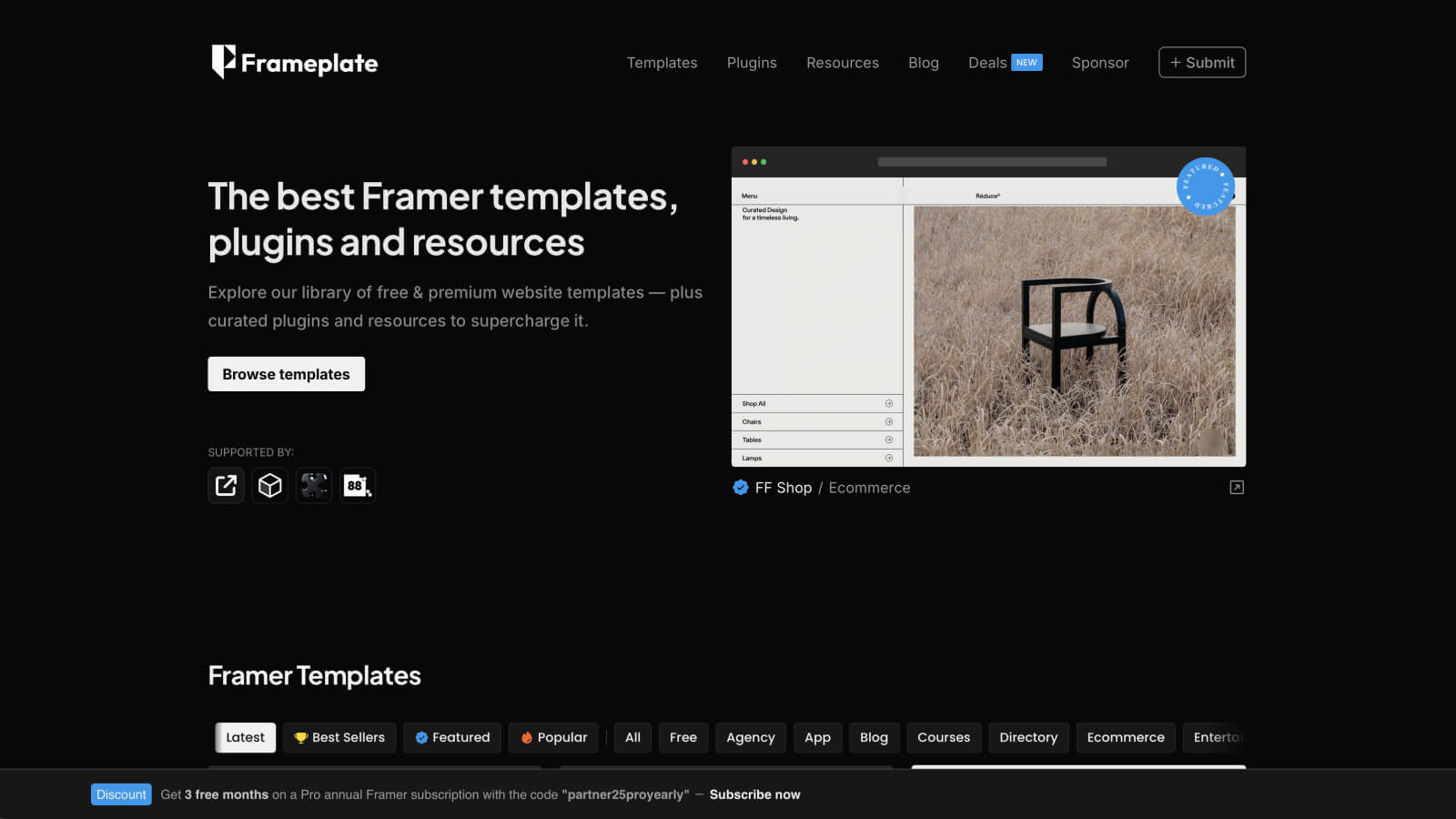
Task: Open the Sponsor nav link
Action: pyautogui.click(x=1099, y=63)
